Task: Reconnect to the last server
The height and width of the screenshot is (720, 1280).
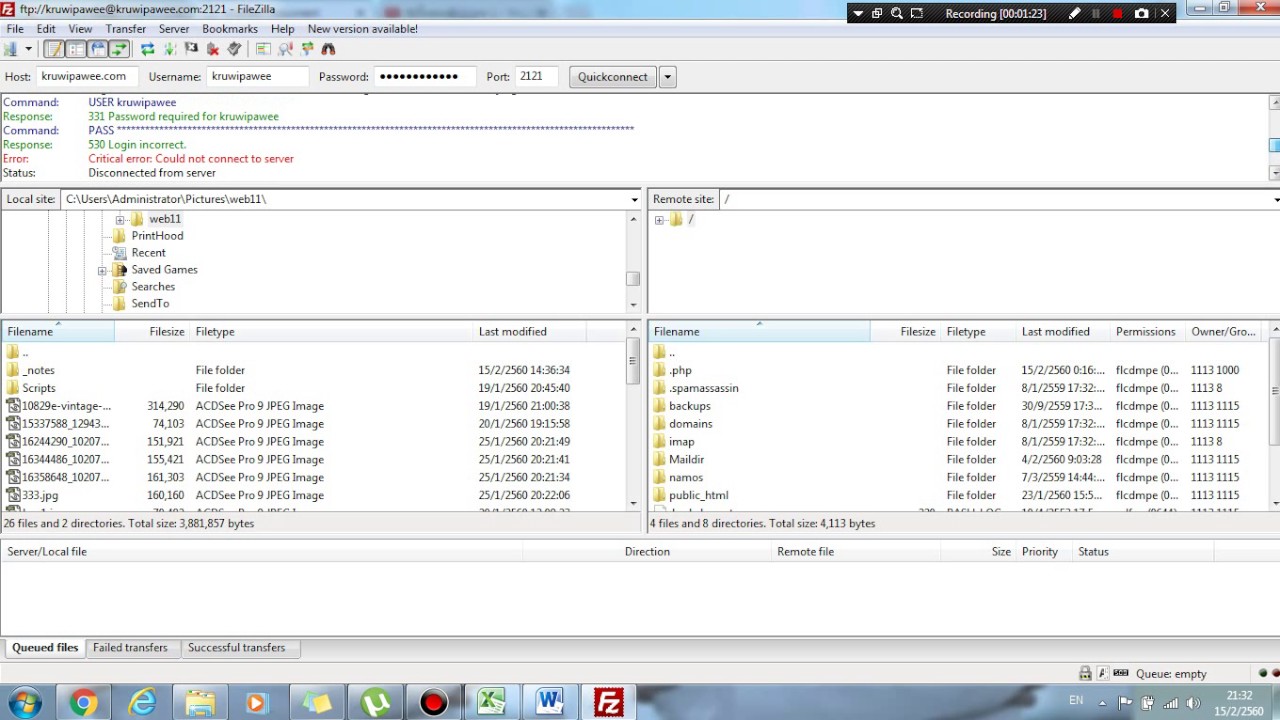Action: pyautogui.click(x=235, y=49)
